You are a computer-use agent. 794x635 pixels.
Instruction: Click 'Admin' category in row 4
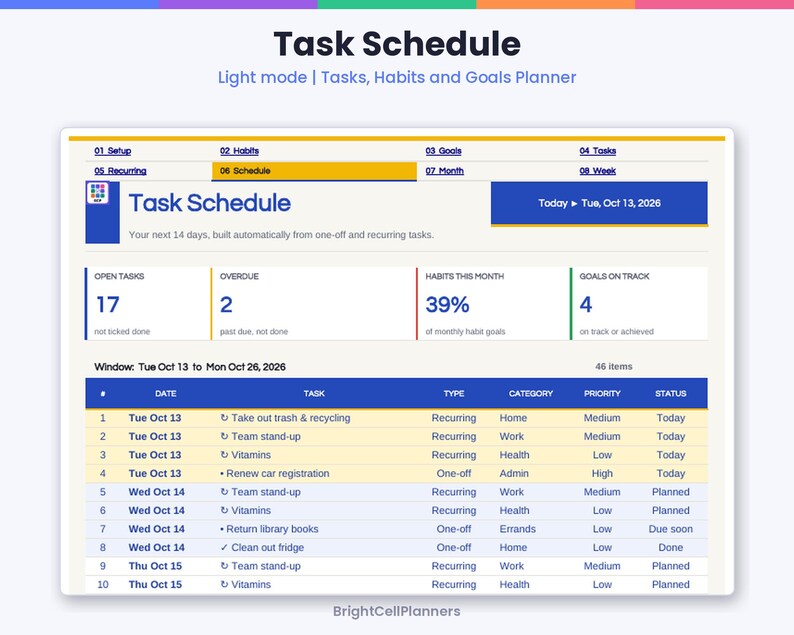click(x=514, y=473)
